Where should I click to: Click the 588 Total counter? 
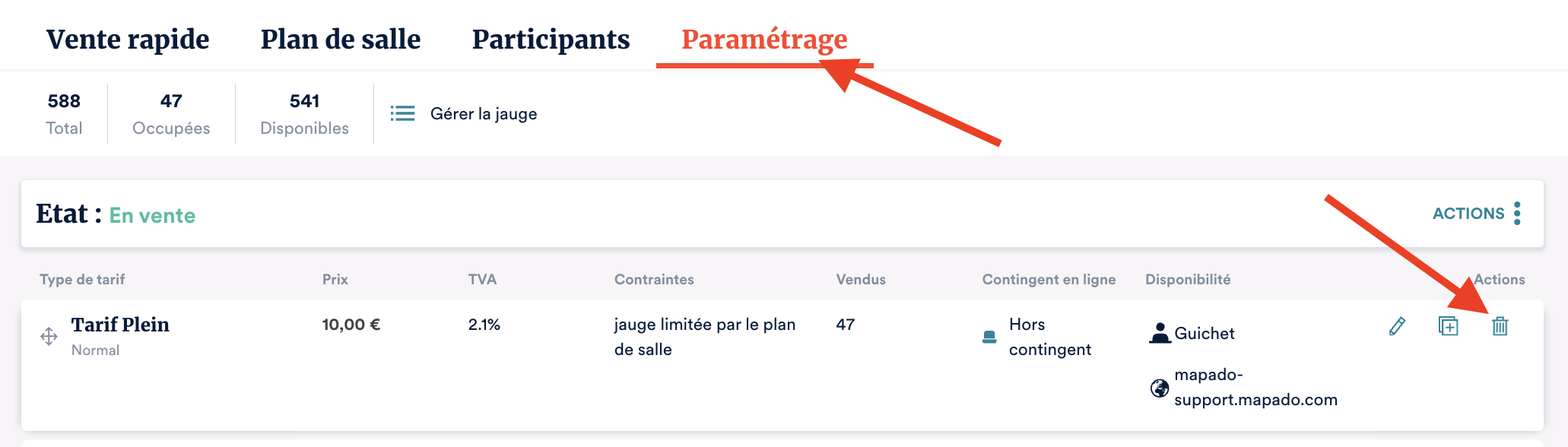coord(64,113)
